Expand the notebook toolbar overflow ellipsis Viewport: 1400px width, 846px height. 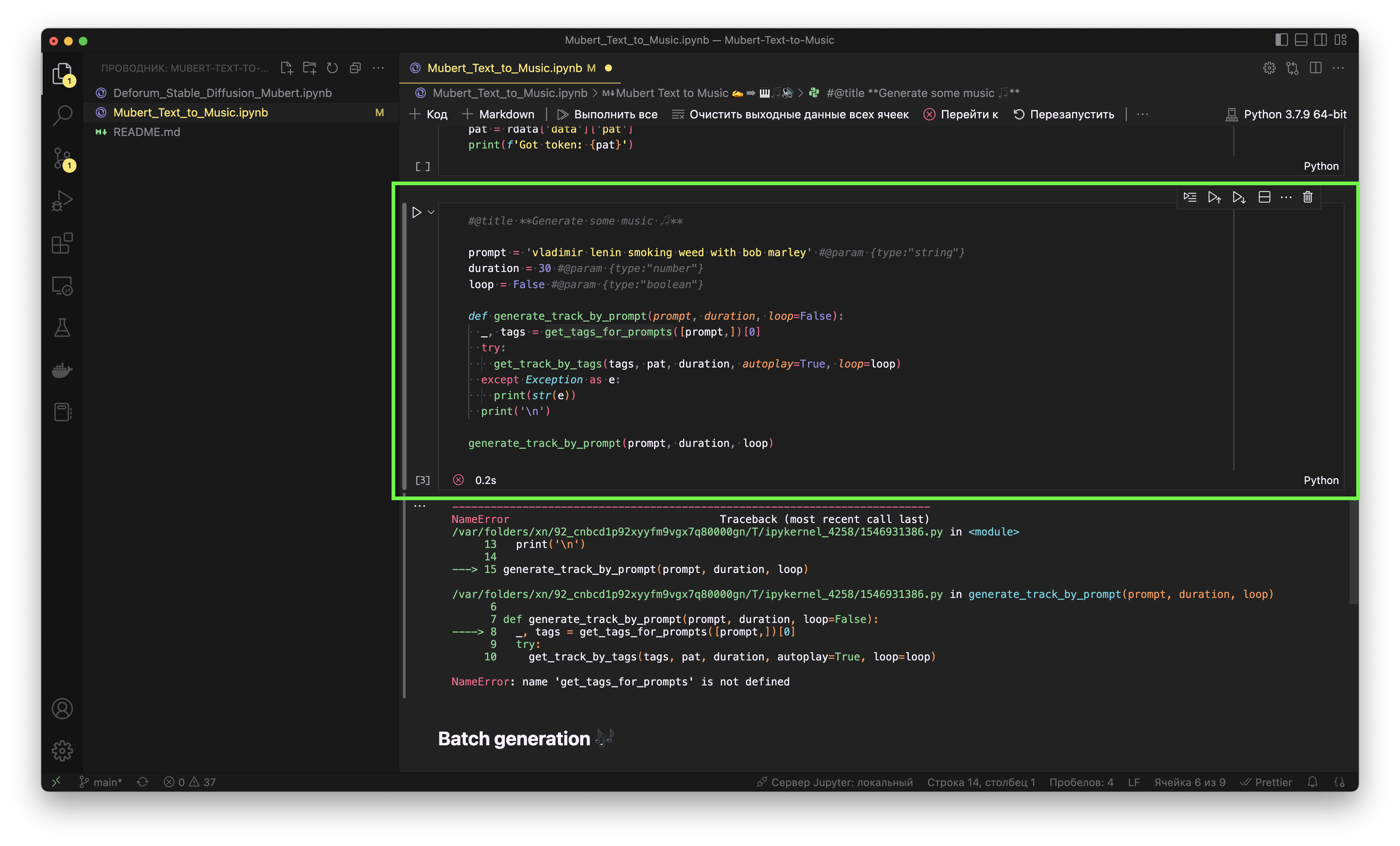click(1143, 114)
